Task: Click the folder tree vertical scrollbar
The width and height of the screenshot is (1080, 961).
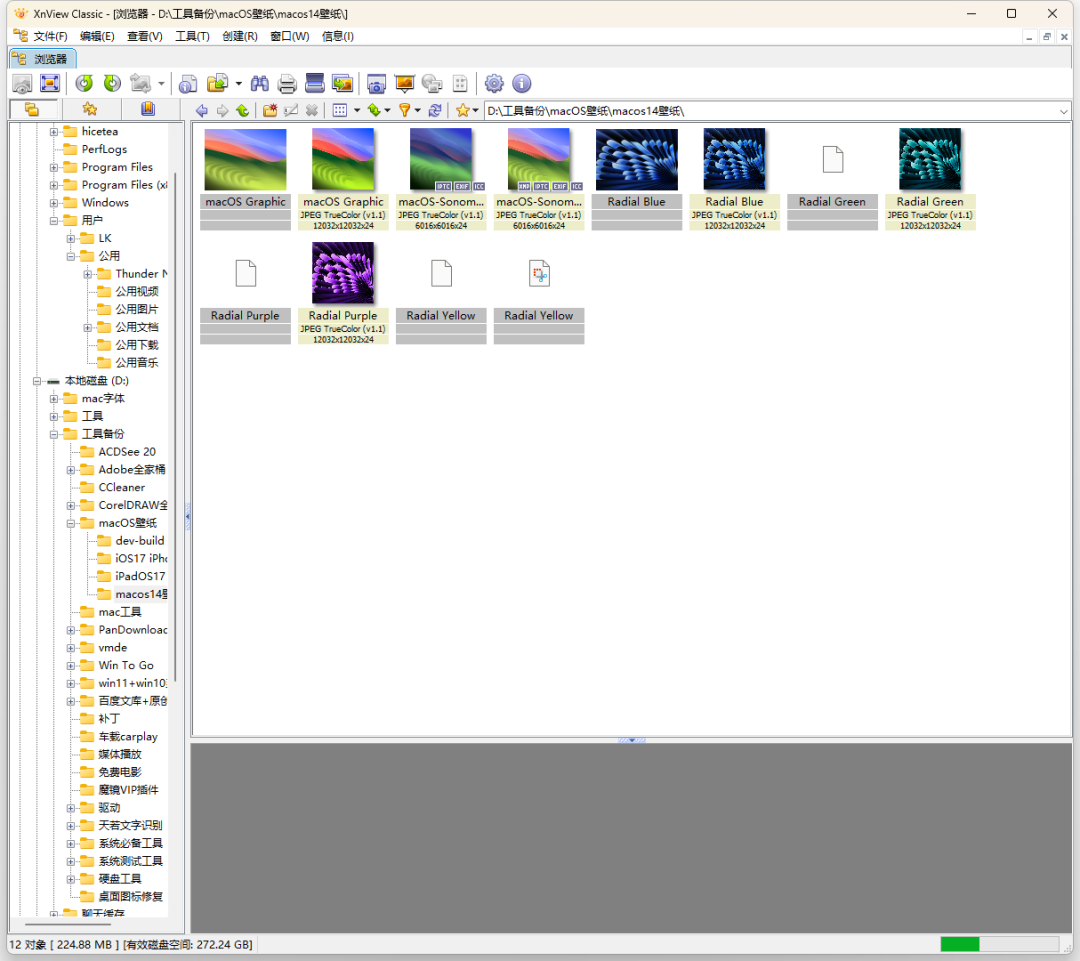Action: (176, 400)
